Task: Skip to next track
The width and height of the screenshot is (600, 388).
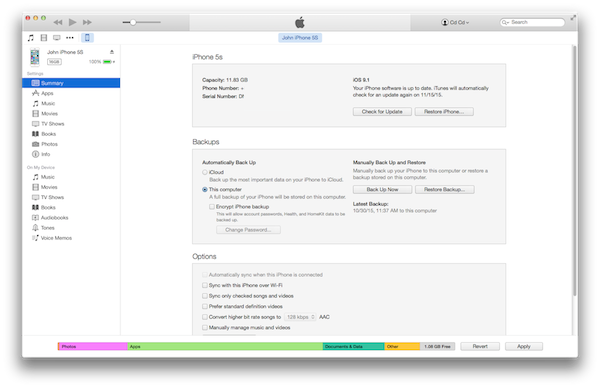Action: click(87, 22)
